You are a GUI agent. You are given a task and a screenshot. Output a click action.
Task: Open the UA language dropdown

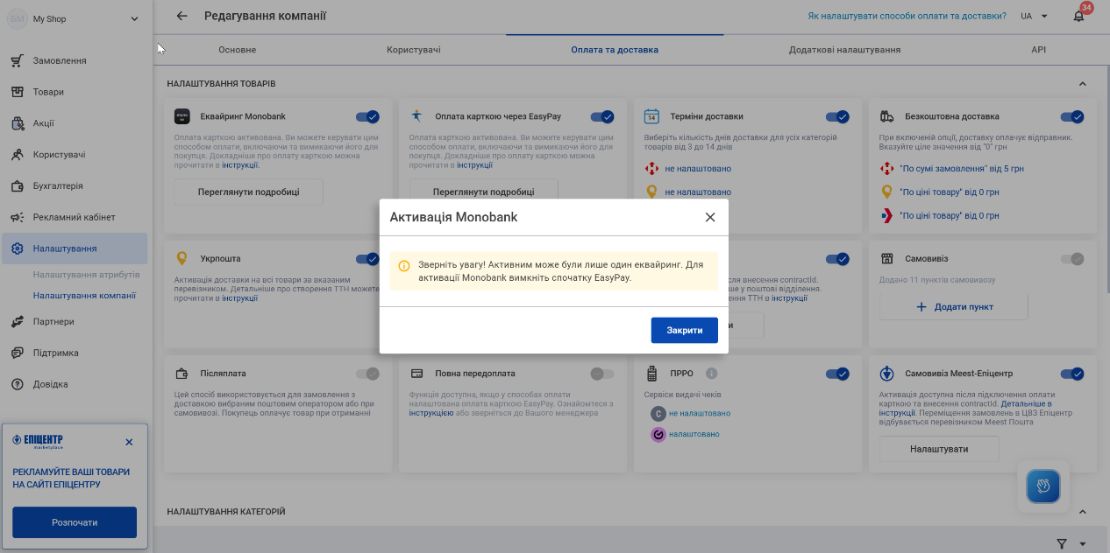tap(1034, 16)
